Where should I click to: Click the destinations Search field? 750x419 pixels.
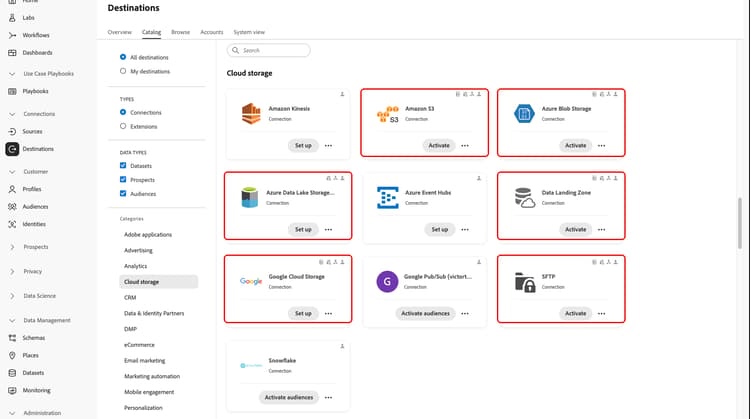[x=268, y=50]
